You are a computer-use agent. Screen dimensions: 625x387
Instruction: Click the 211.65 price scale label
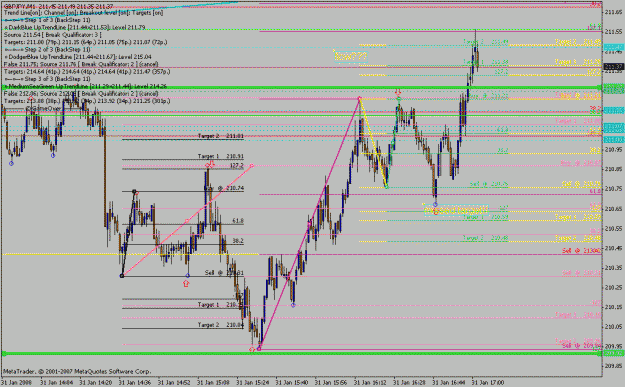pos(613,12)
